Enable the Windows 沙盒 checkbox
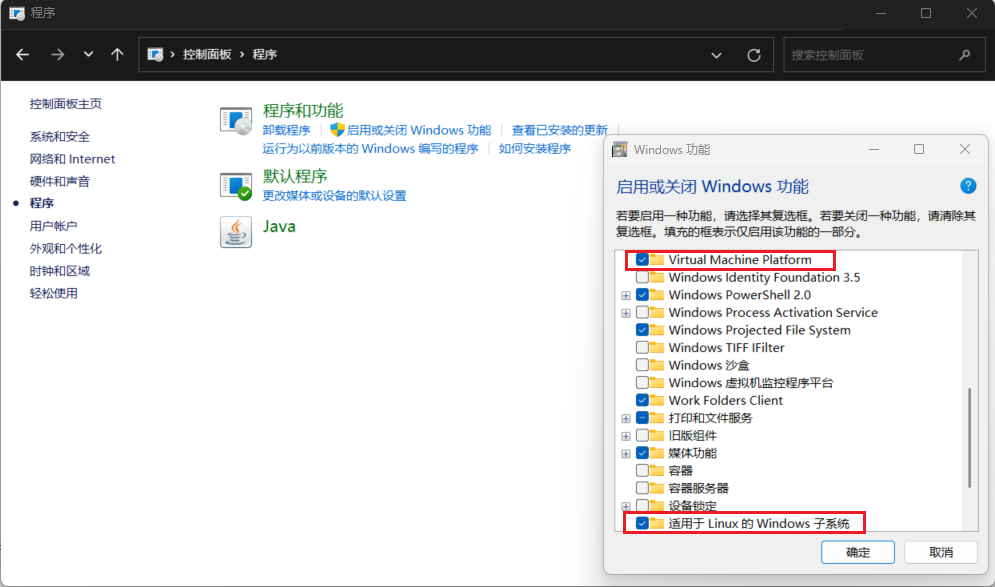The image size is (995, 587). [642, 365]
